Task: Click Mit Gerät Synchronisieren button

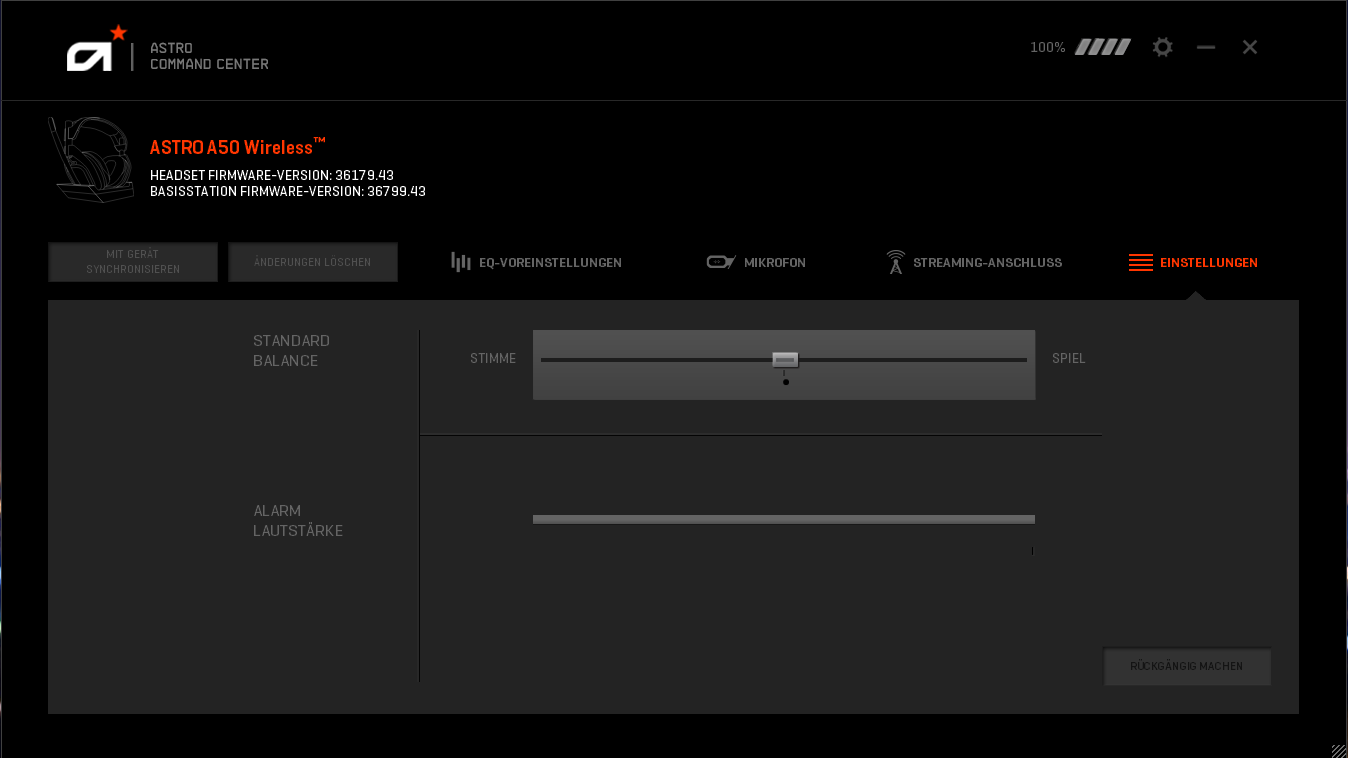Action: (x=133, y=262)
